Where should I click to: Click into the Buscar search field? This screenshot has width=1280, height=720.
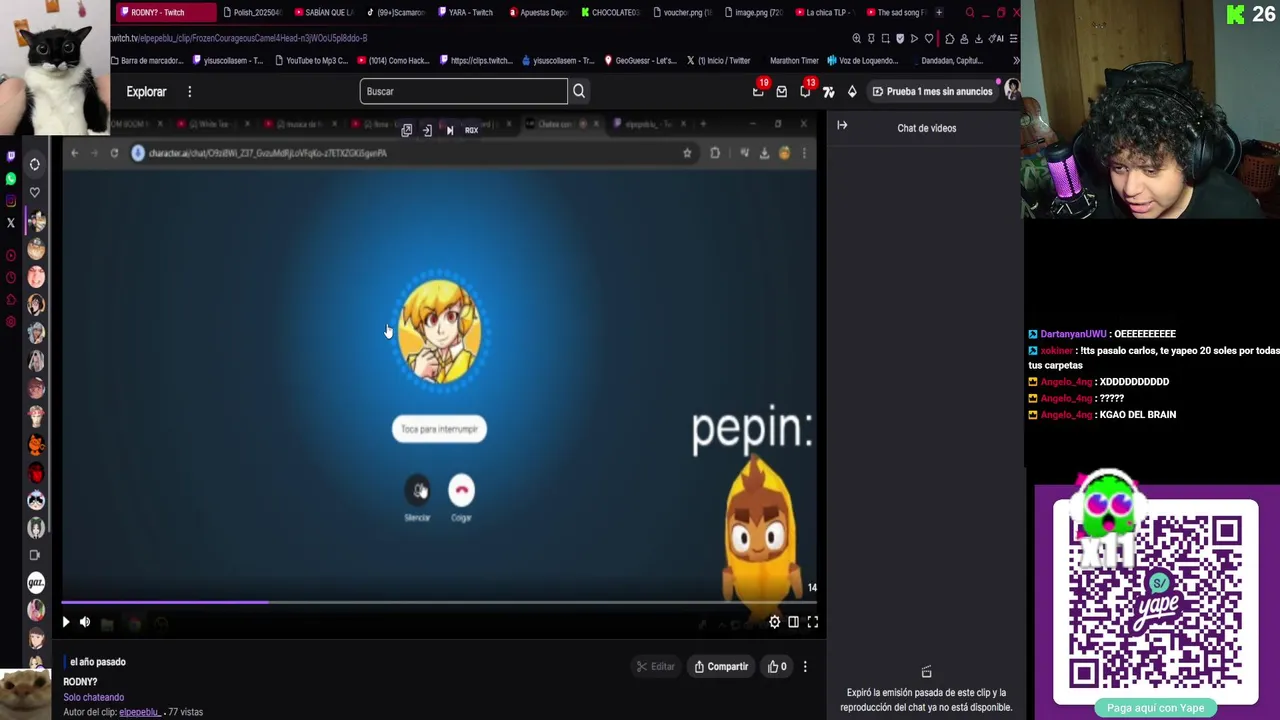point(463,91)
